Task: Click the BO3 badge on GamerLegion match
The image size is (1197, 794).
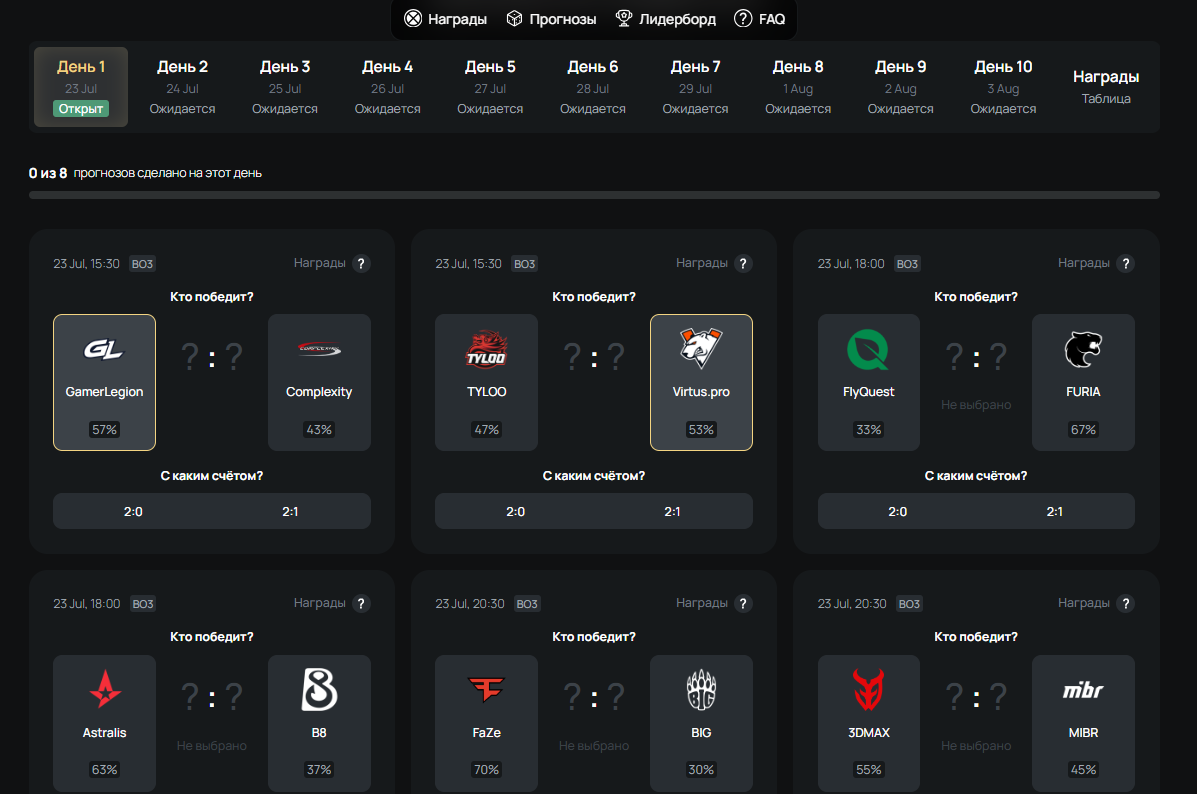Action: 143,263
